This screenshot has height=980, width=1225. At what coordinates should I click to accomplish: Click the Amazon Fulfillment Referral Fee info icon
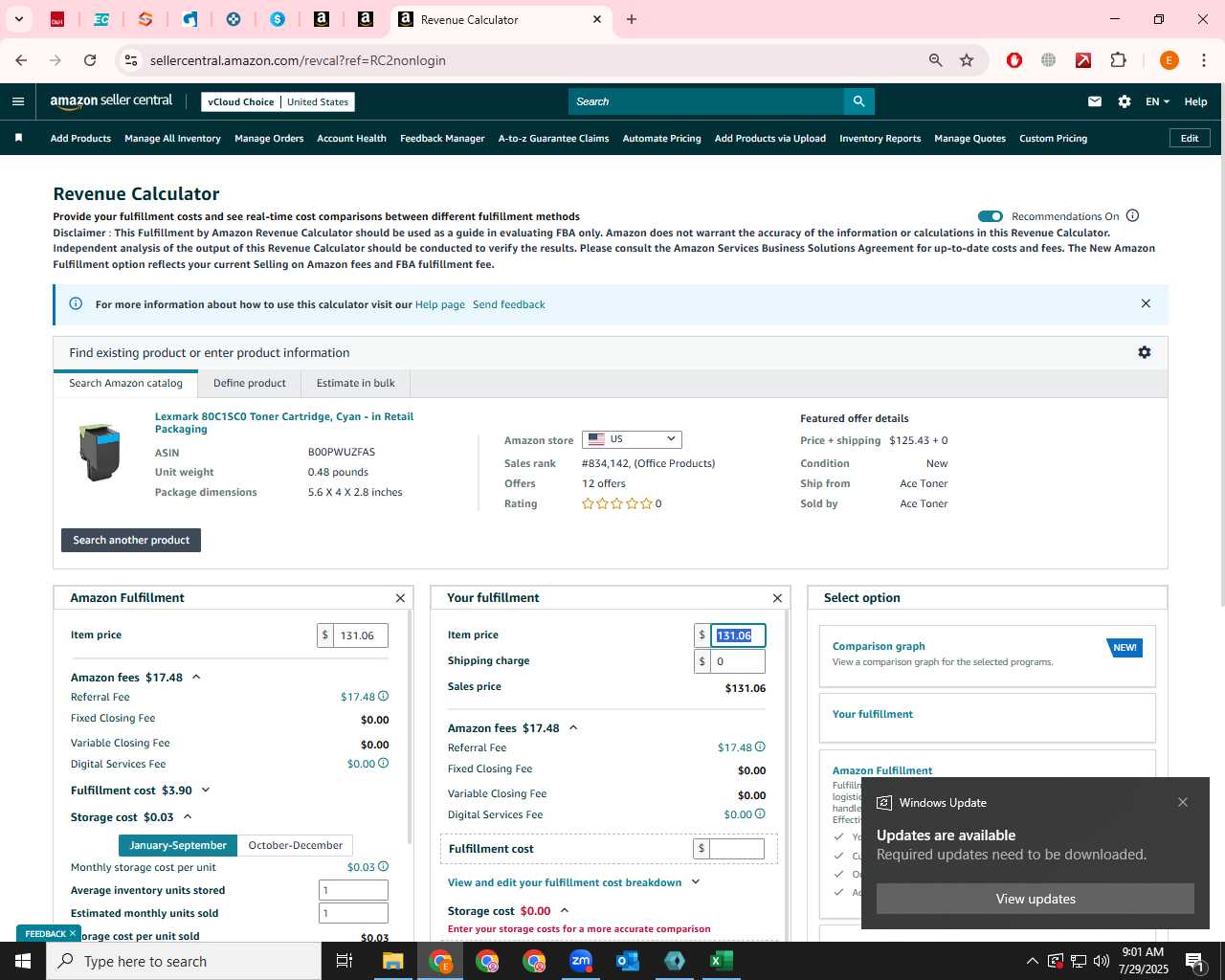[x=384, y=696]
